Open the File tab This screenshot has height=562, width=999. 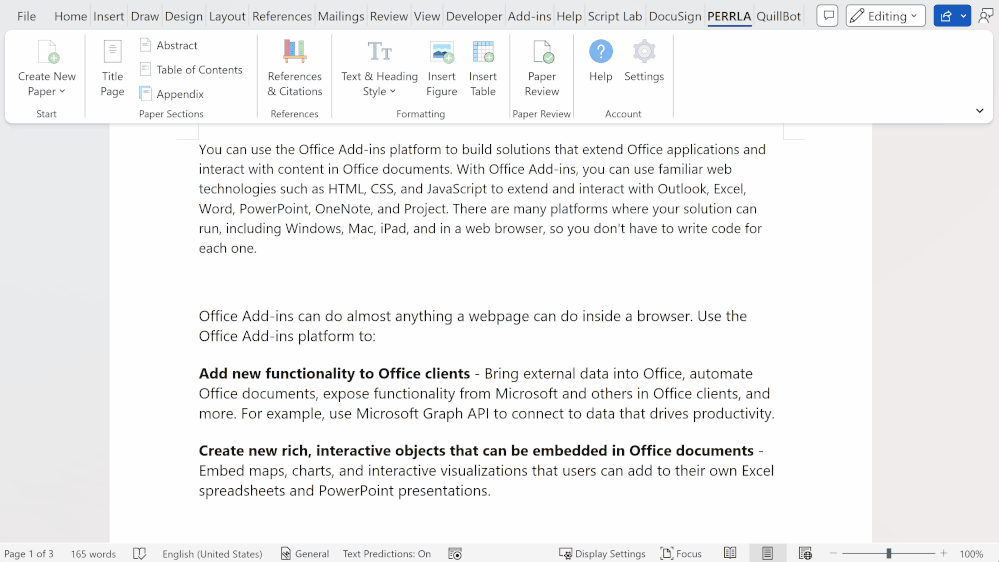(x=26, y=16)
